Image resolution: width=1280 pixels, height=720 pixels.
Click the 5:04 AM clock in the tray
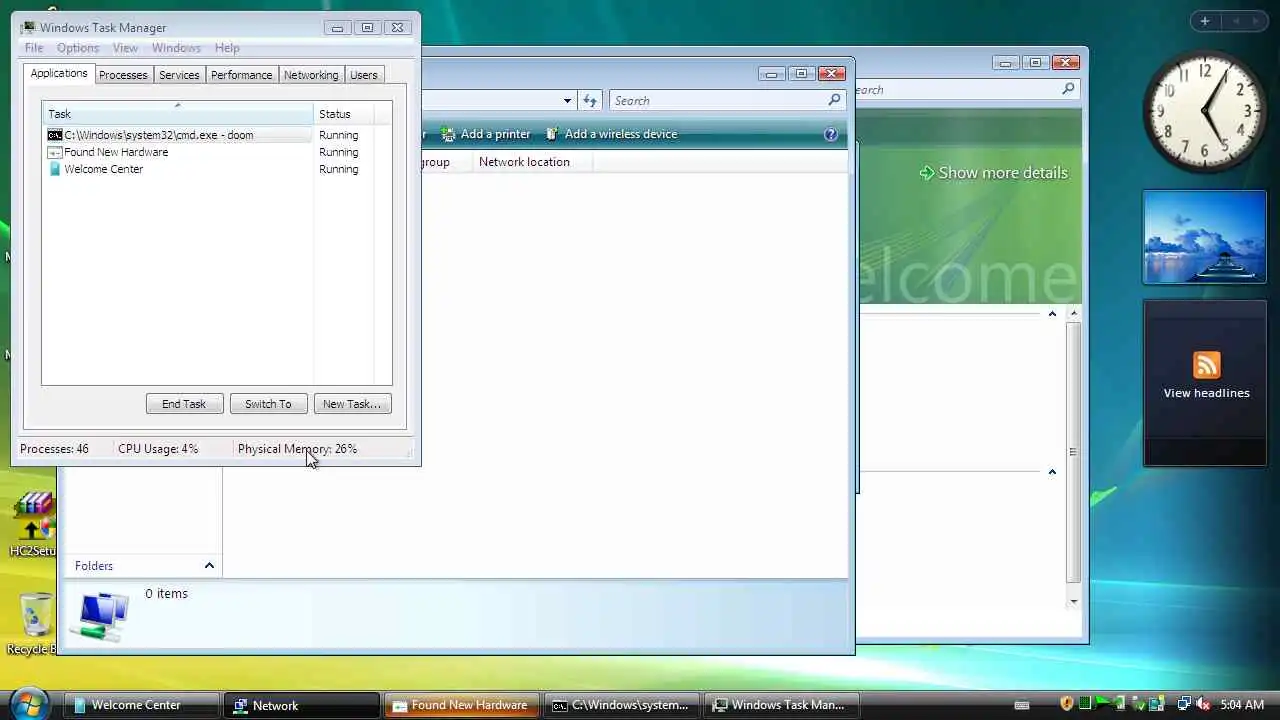coord(1242,706)
